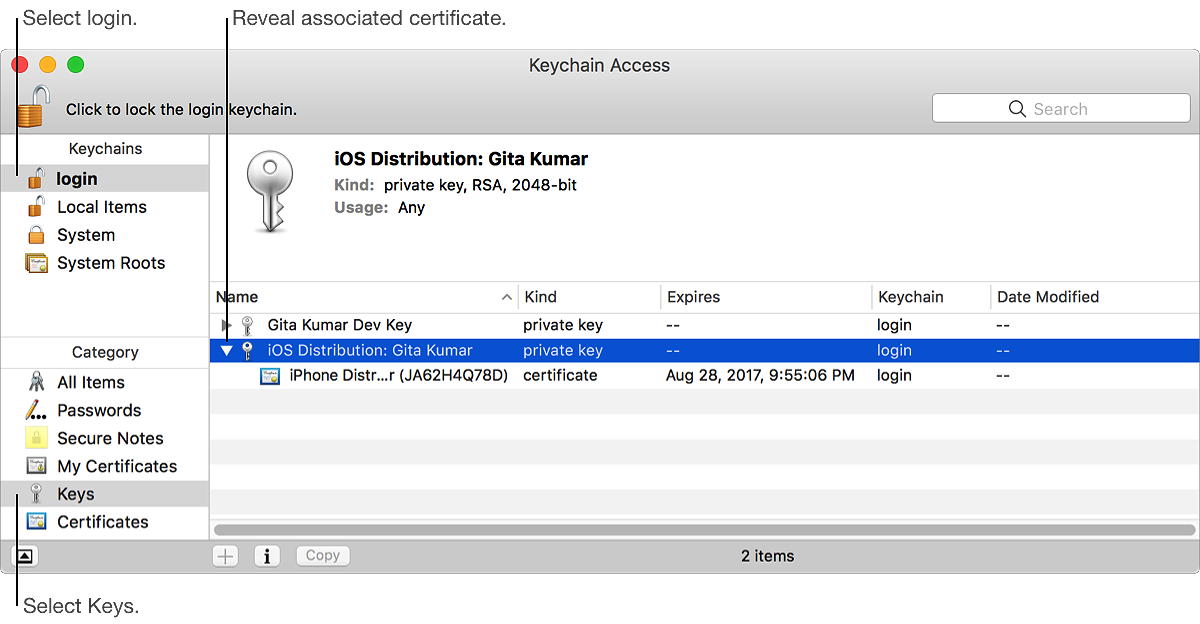Select the Local Items keychain padlock icon

tap(36, 207)
